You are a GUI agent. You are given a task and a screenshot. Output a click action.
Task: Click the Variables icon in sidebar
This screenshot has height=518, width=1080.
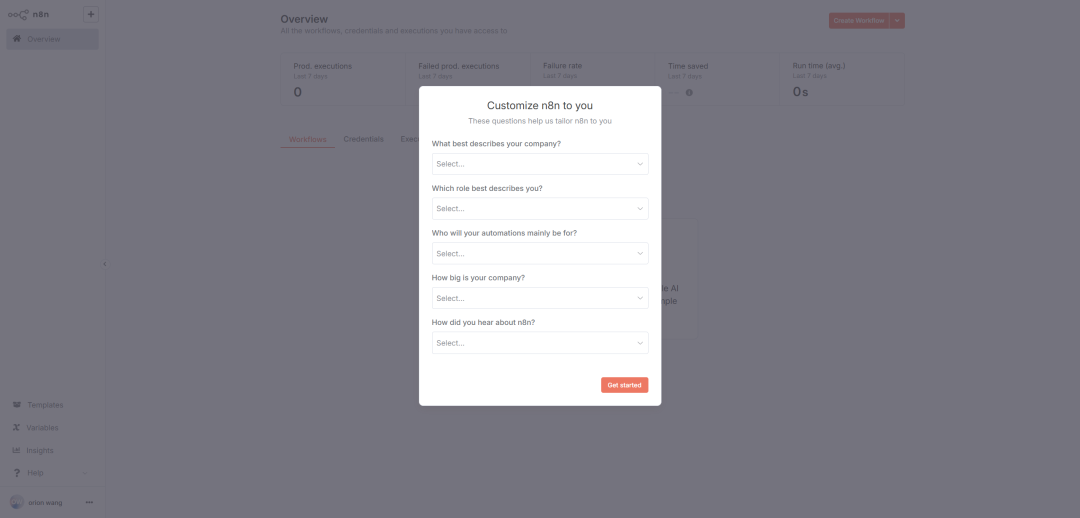[x=17, y=428]
